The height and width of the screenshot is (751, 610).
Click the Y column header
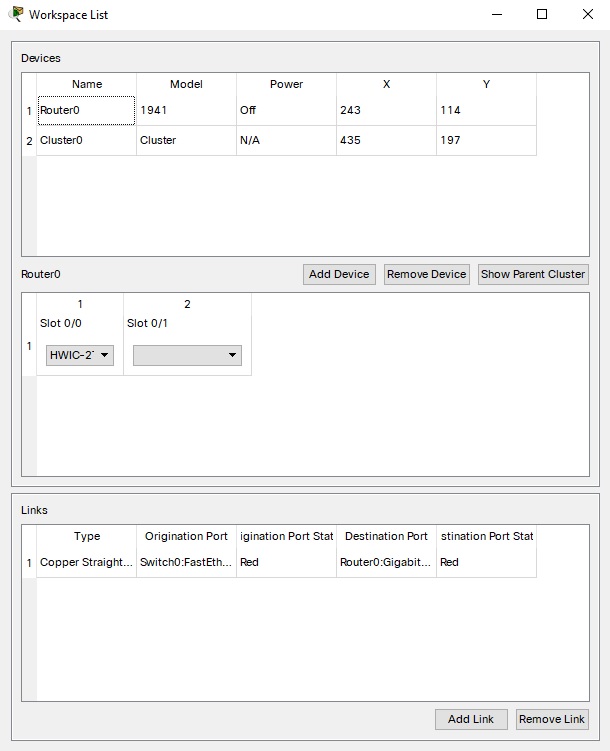486,84
